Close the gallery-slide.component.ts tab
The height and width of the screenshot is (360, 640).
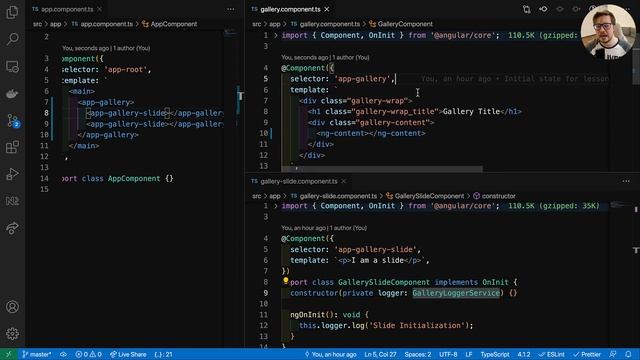[x=344, y=181]
